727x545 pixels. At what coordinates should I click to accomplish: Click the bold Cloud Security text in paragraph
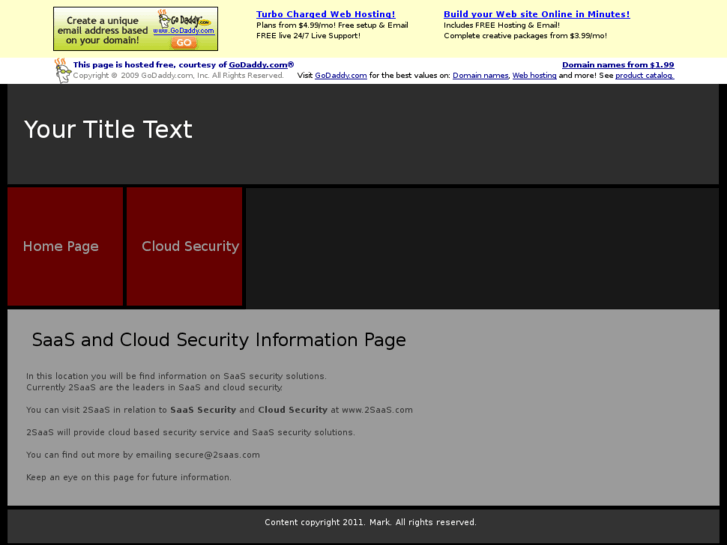click(293, 410)
